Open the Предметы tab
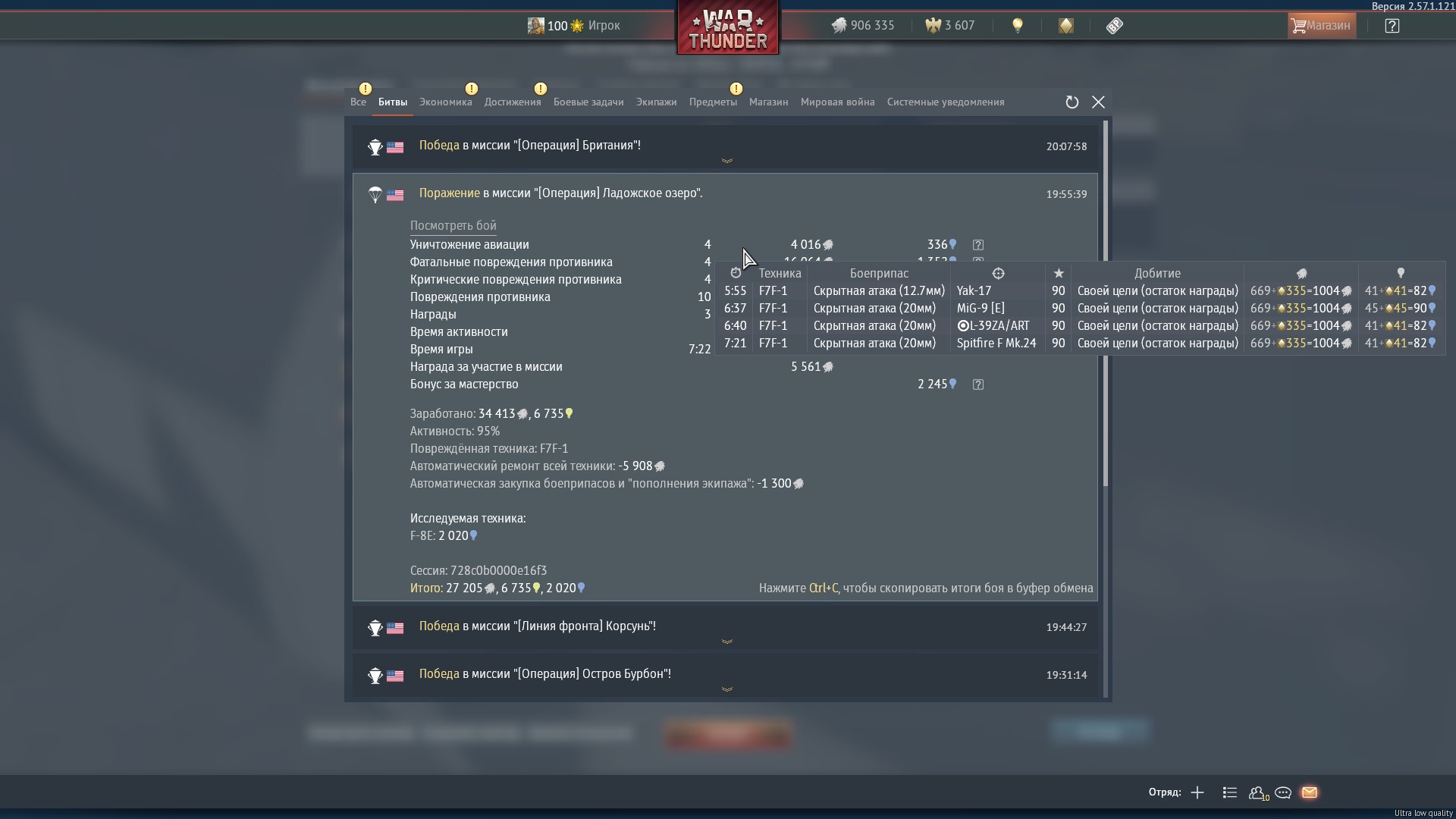Screen dimensions: 1456x819 tap(713, 102)
